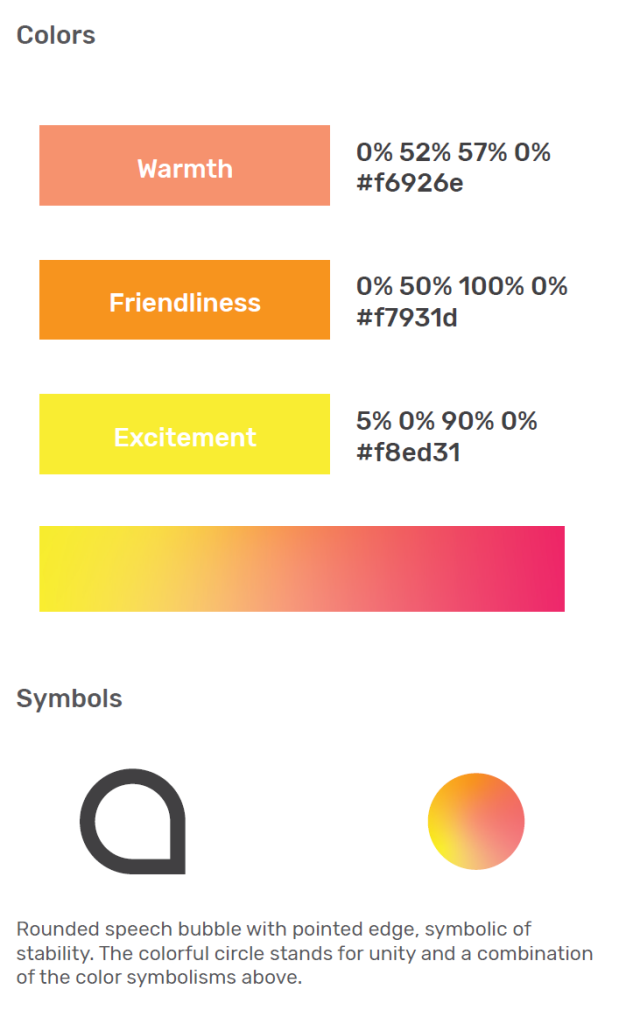Select the colorful gradient circle symbol

(x=476, y=821)
